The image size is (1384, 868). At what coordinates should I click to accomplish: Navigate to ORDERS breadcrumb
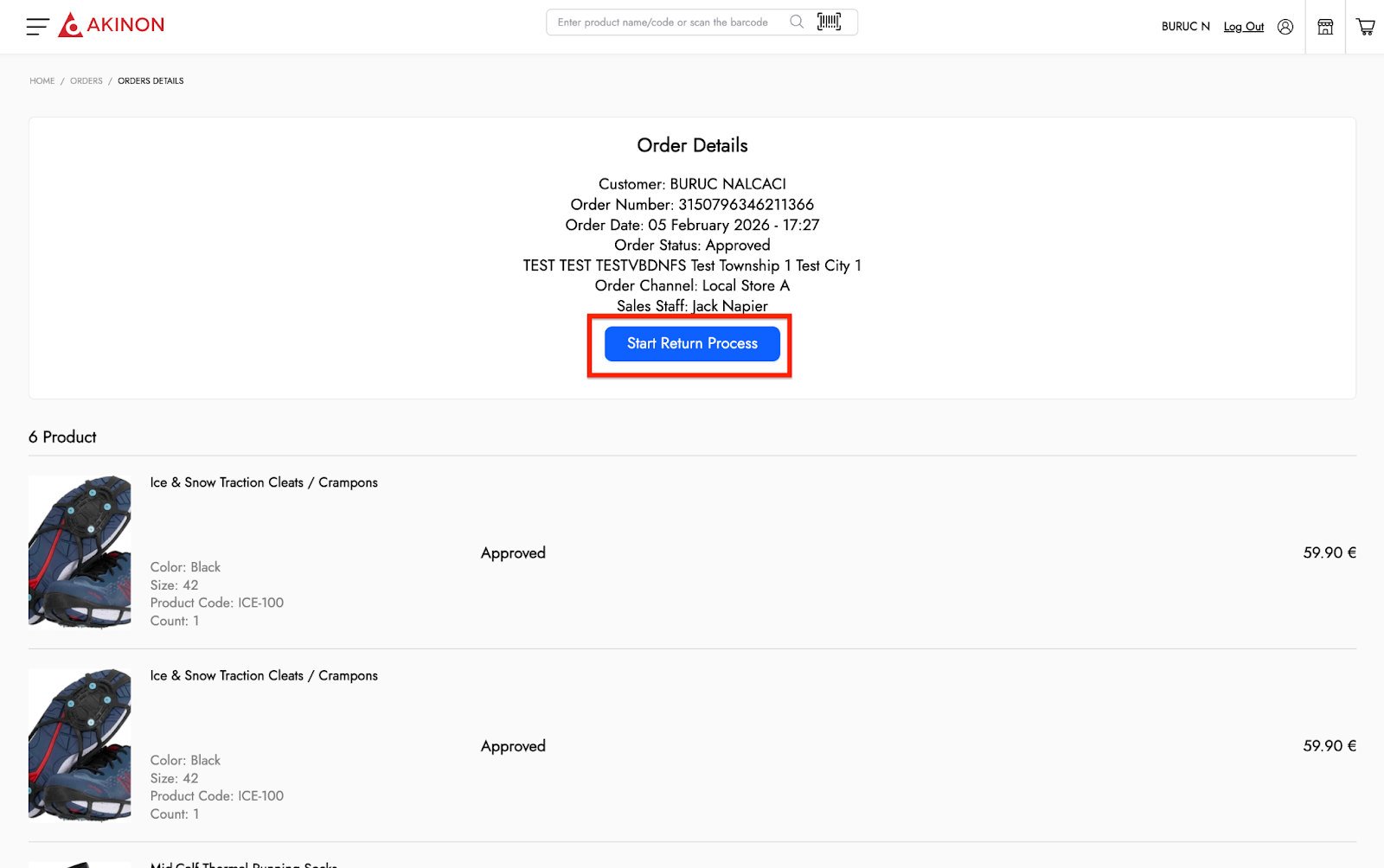click(x=86, y=81)
